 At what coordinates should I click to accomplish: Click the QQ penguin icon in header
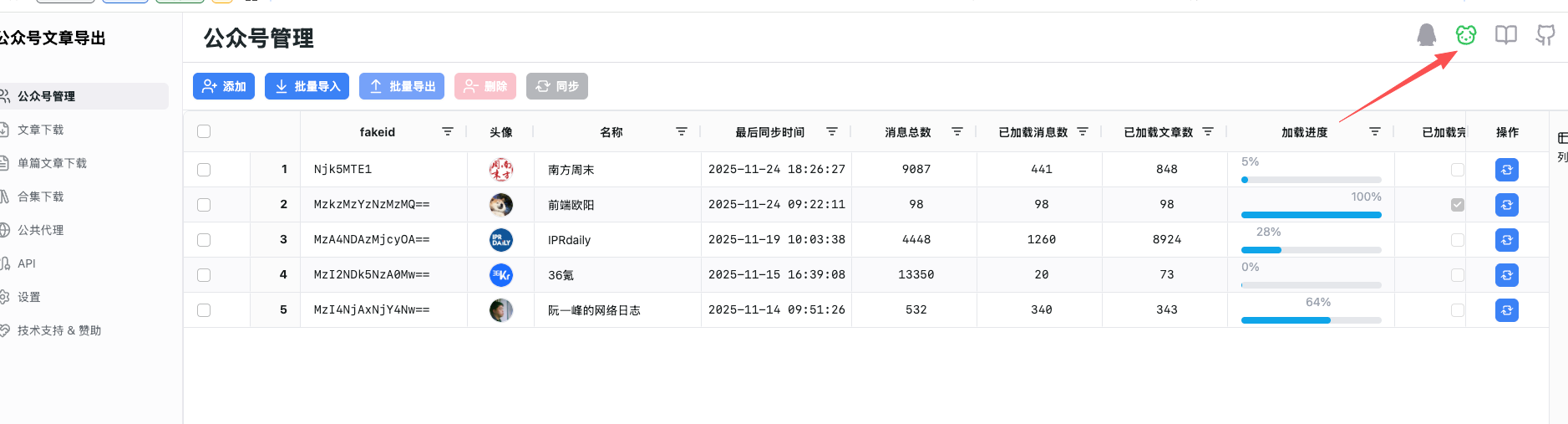[x=1426, y=35]
